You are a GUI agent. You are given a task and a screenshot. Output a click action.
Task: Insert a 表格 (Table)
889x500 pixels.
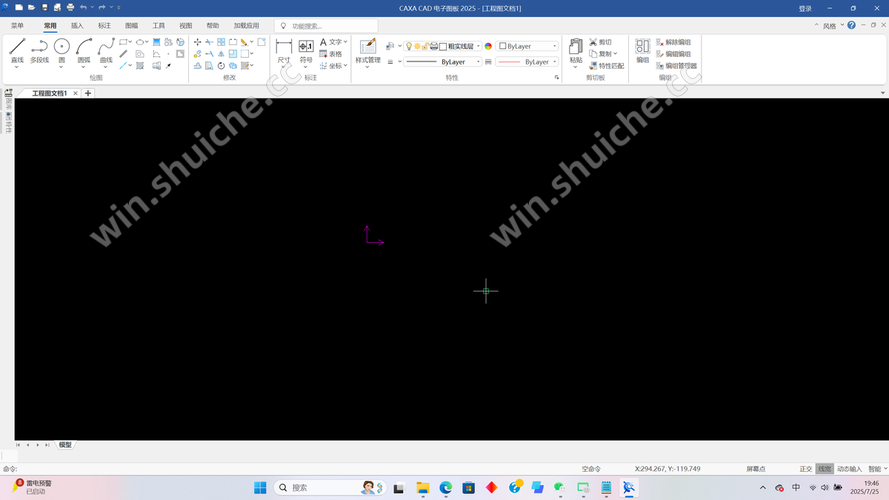[x=331, y=54]
